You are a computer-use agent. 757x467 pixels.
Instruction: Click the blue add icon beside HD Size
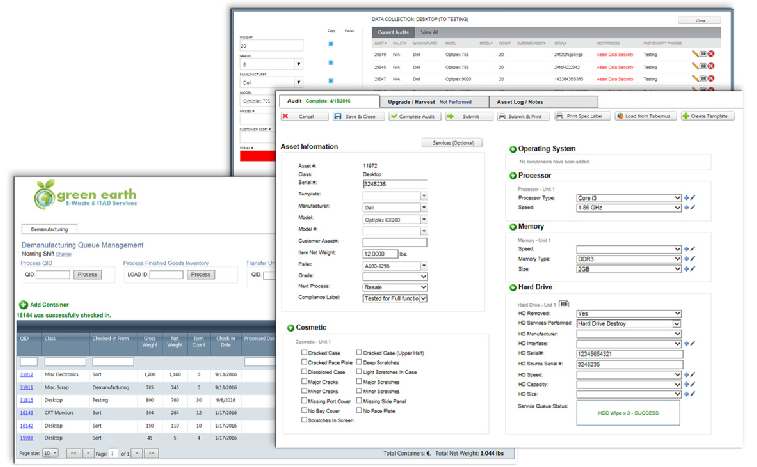(x=687, y=394)
